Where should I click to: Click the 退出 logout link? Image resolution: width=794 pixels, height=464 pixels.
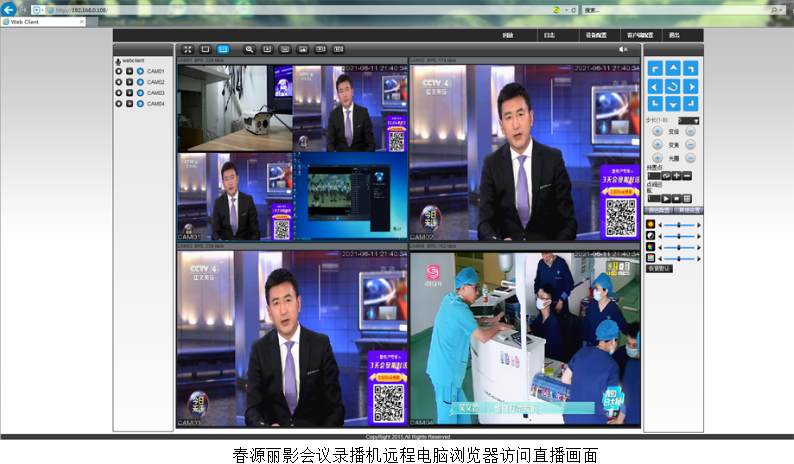pyautogui.click(x=674, y=35)
